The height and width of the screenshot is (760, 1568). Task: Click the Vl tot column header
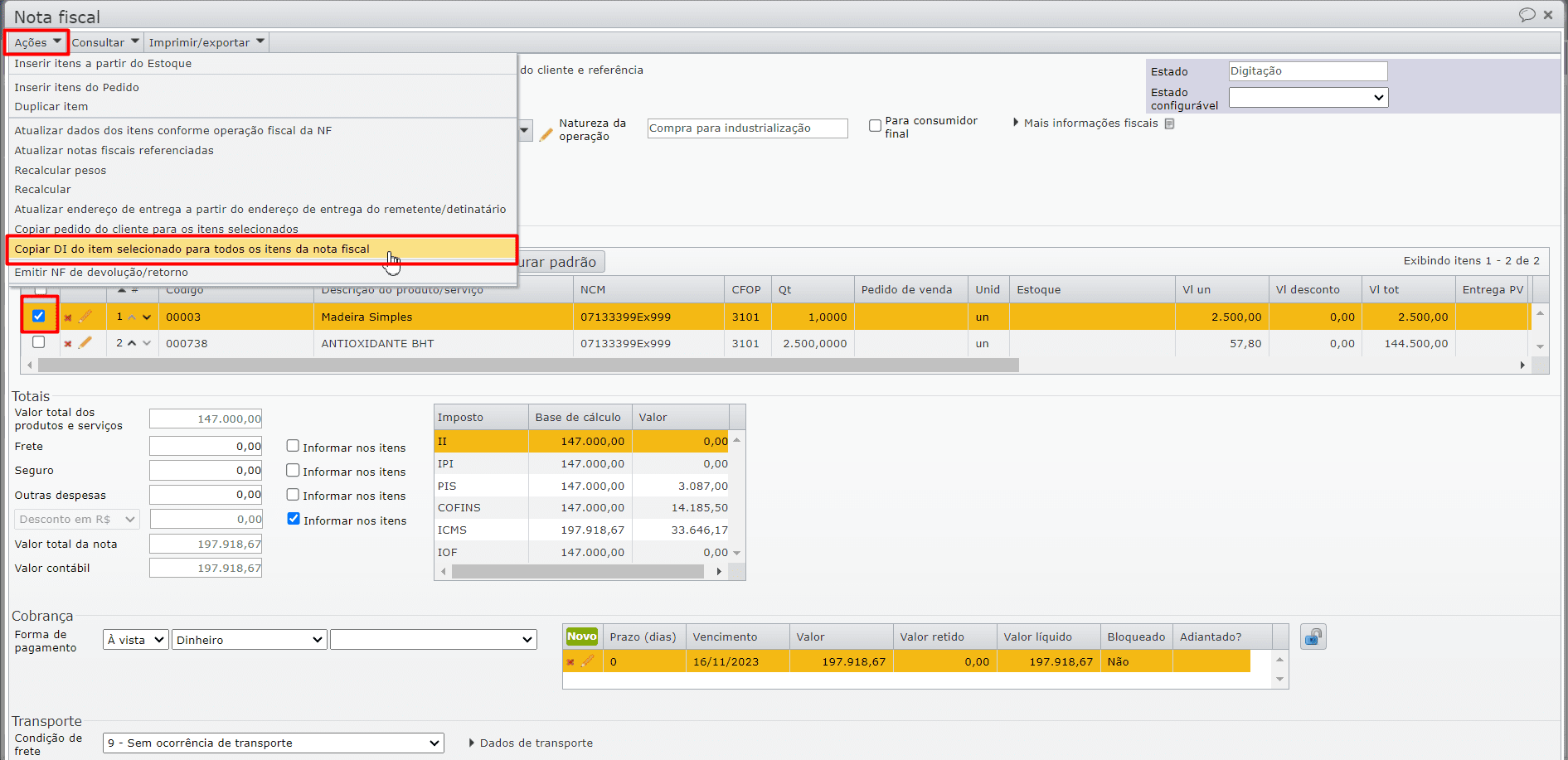(1408, 290)
